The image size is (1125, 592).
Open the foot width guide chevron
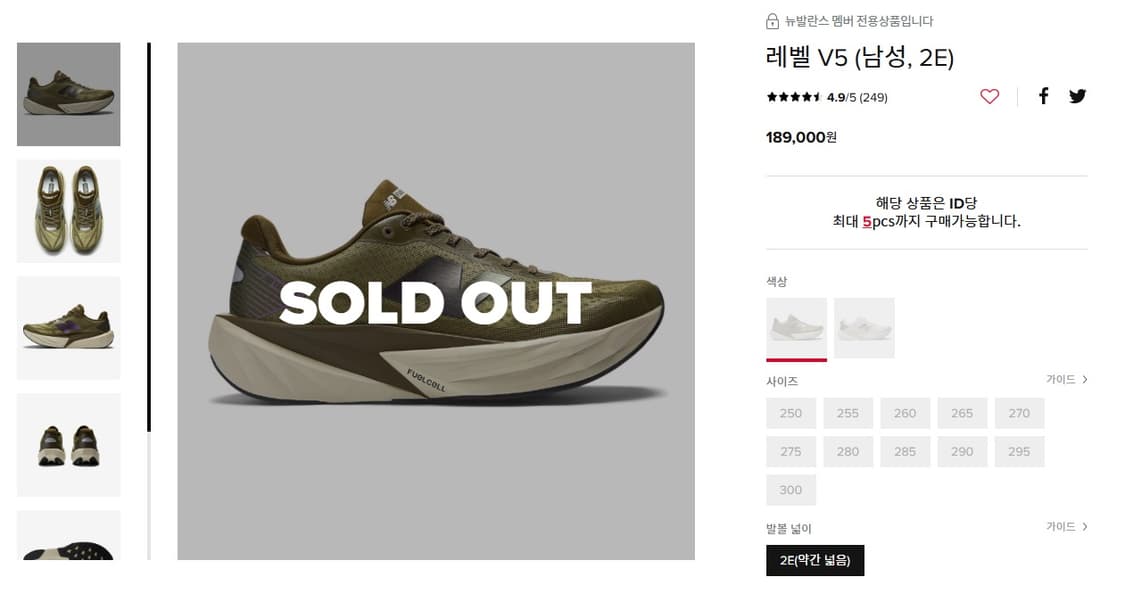coord(1084,527)
